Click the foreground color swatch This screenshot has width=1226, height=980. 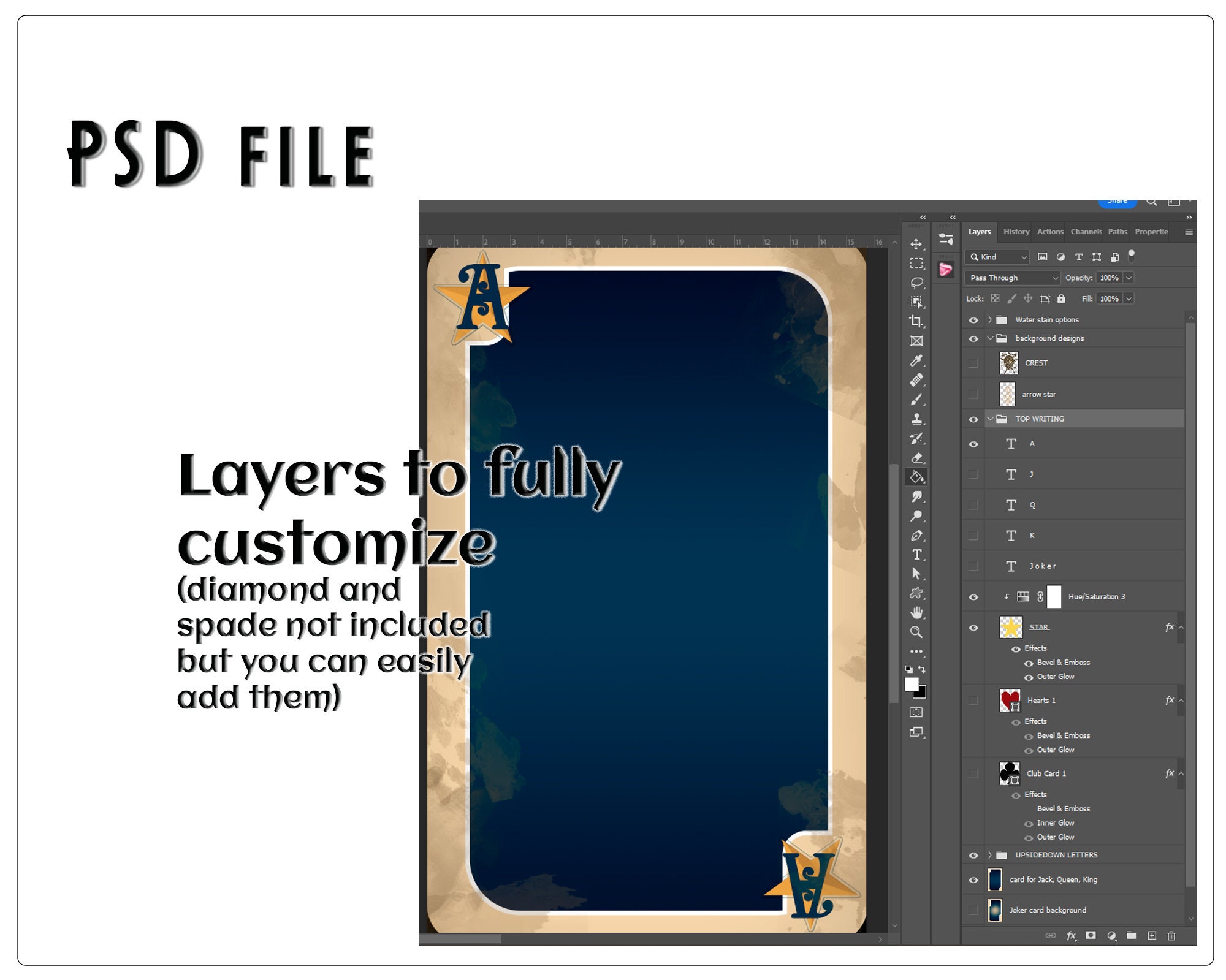click(913, 685)
